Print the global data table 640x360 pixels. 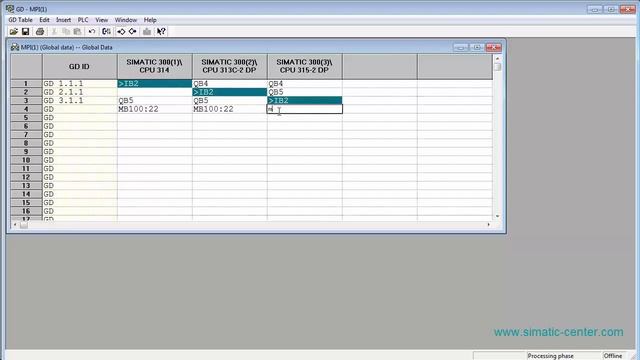point(40,31)
